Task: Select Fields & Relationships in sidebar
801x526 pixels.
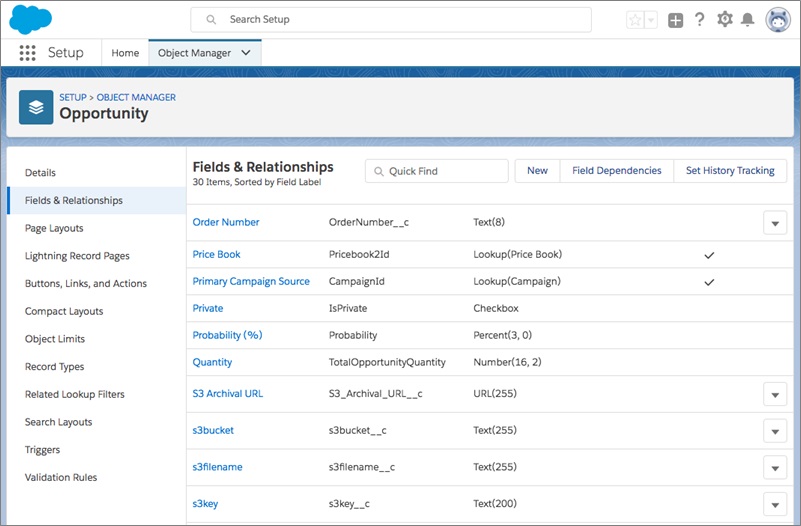Action: point(97,200)
